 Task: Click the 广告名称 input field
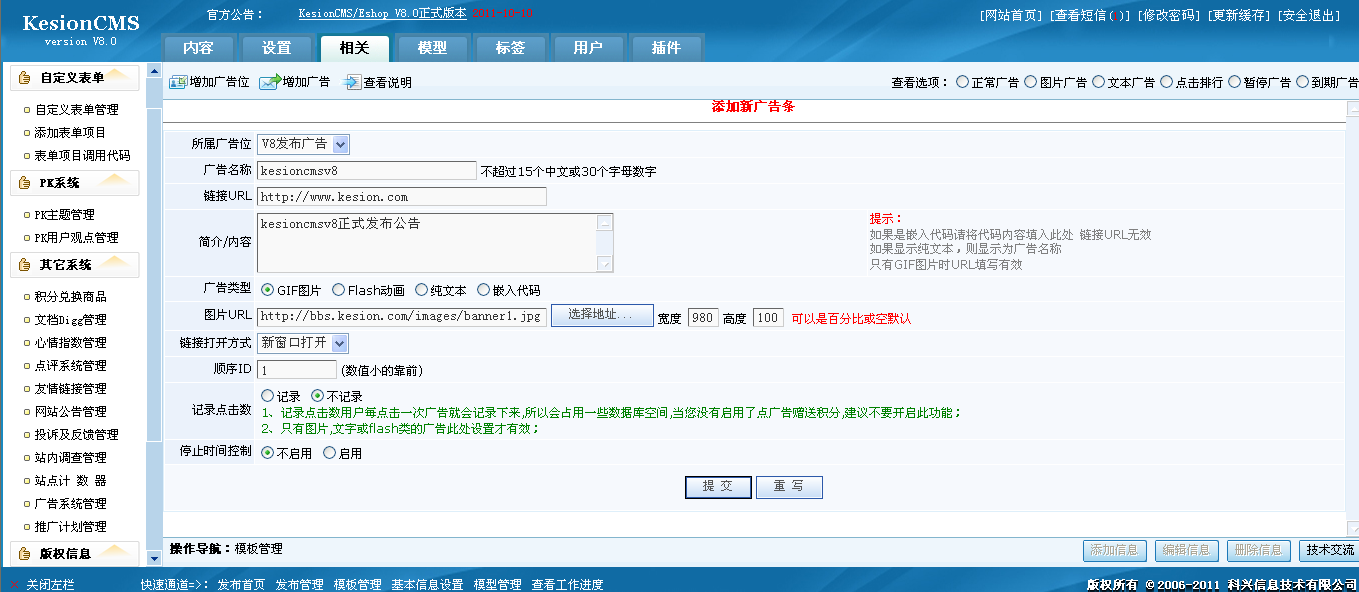click(366, 170)
